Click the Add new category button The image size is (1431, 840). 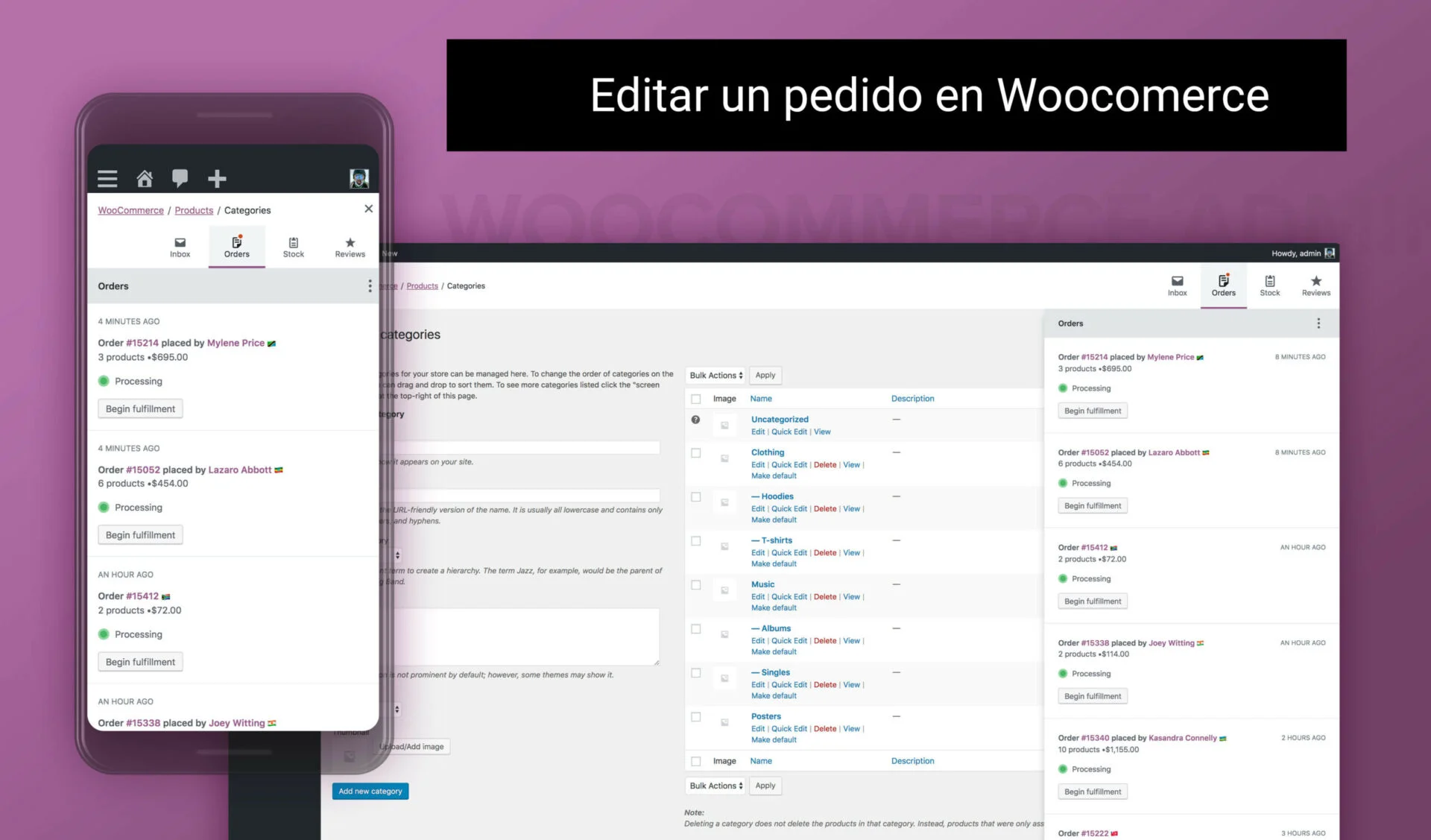370,791
